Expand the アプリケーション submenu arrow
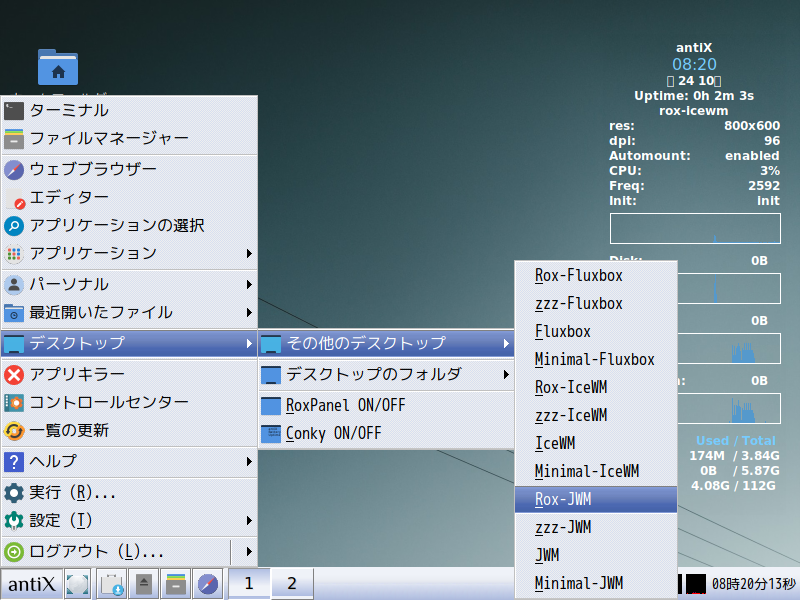The width and height of the screenshot is (800, 600). click(x=249, y=254)
